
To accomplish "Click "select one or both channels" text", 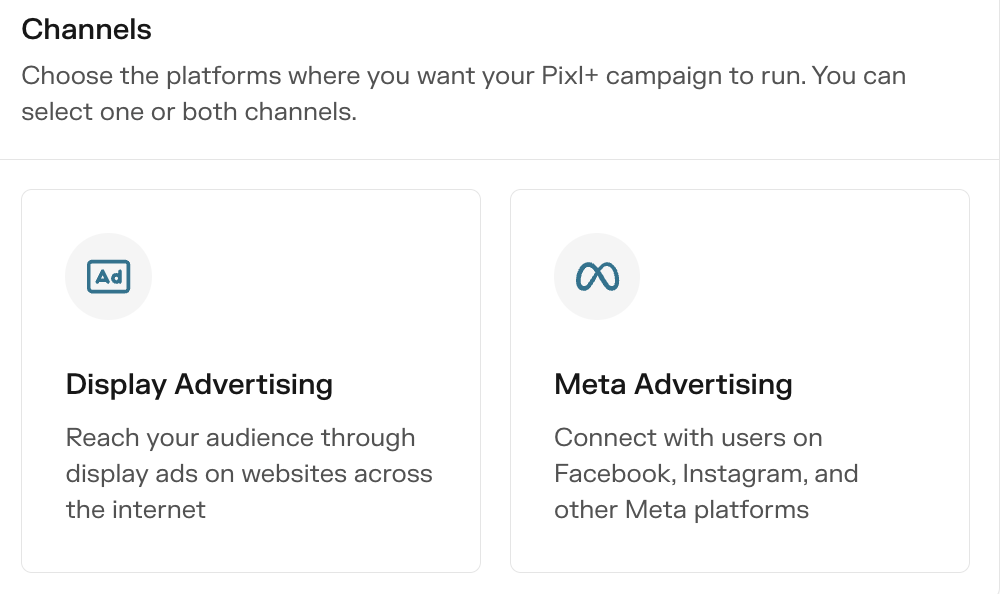I will (188, 113).
